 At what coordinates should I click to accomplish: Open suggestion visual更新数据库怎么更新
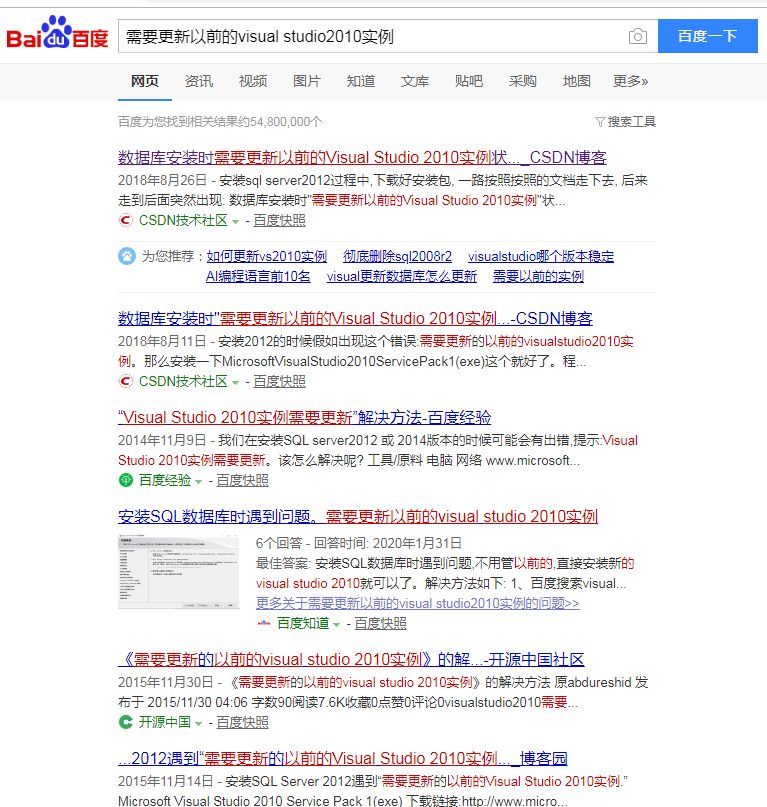click(402, 276)
